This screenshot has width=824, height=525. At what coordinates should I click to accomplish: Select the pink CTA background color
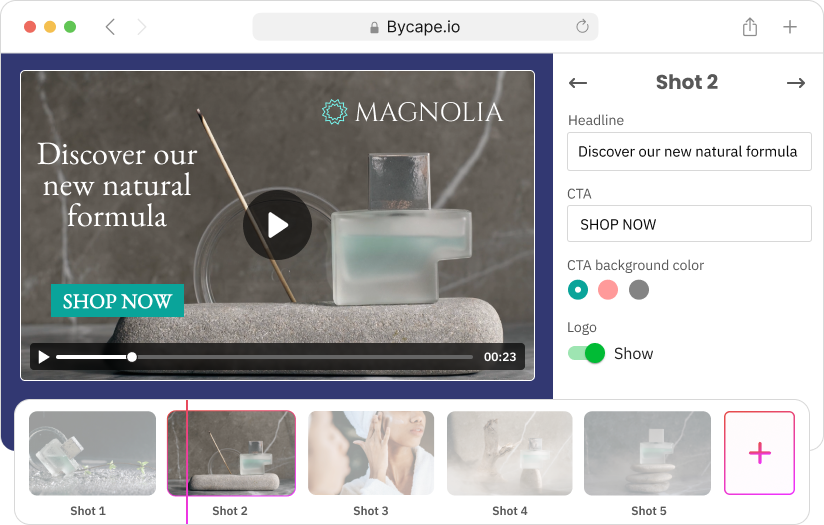click(x=608, y=290)
